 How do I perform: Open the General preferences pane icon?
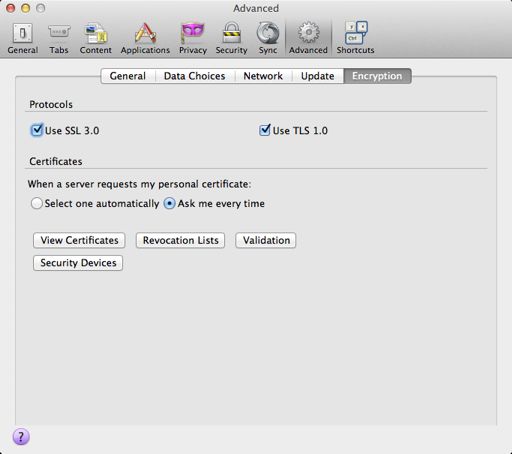pyautogui.click(x=23, y=33)
